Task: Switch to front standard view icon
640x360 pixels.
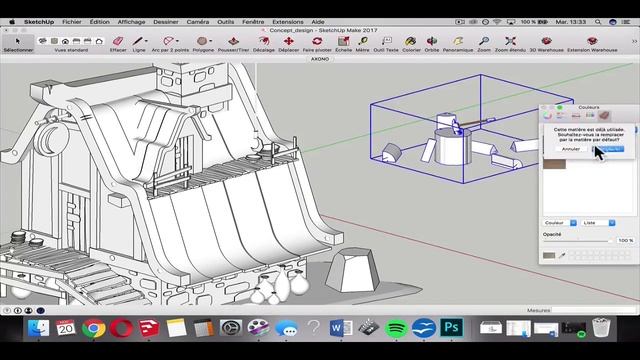Action: pos(65,41)
